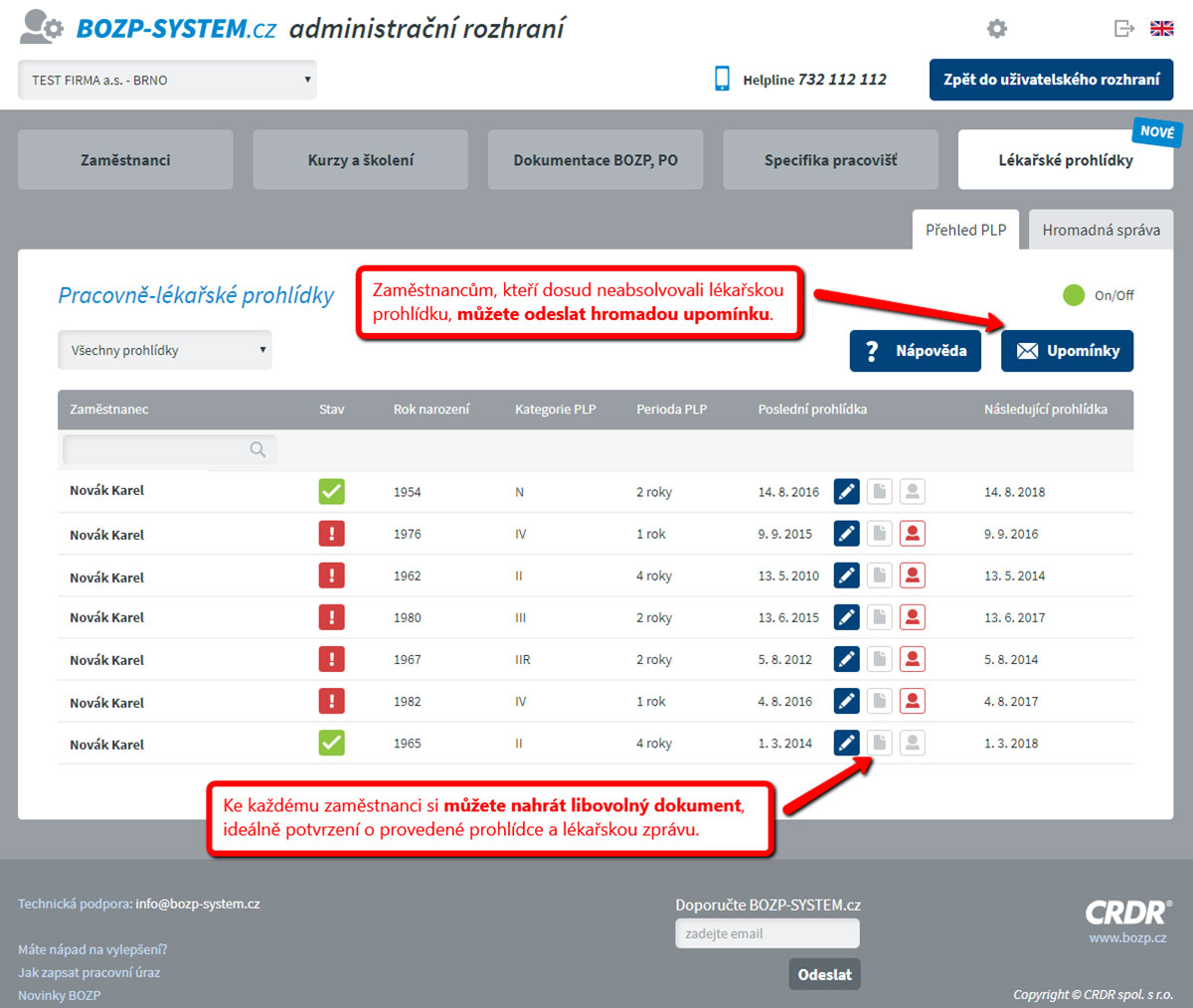Sort by the Kategorie PLP column header
Screen dimensions: 1193x1008
click(556, 410)
